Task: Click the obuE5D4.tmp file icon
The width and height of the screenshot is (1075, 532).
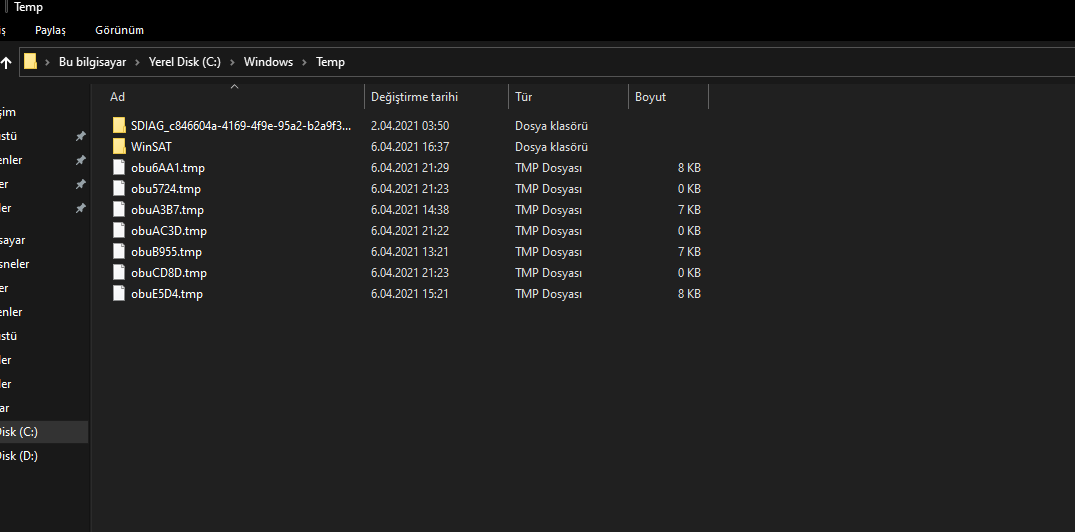Action: click(x=120, y=294)
